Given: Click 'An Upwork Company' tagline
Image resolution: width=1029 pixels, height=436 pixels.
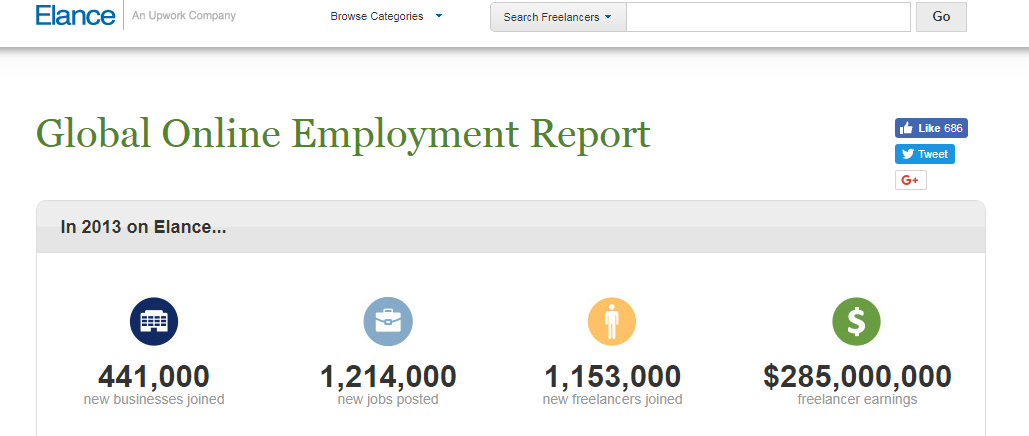Looking at the screenshot, I should pos(184,15).
